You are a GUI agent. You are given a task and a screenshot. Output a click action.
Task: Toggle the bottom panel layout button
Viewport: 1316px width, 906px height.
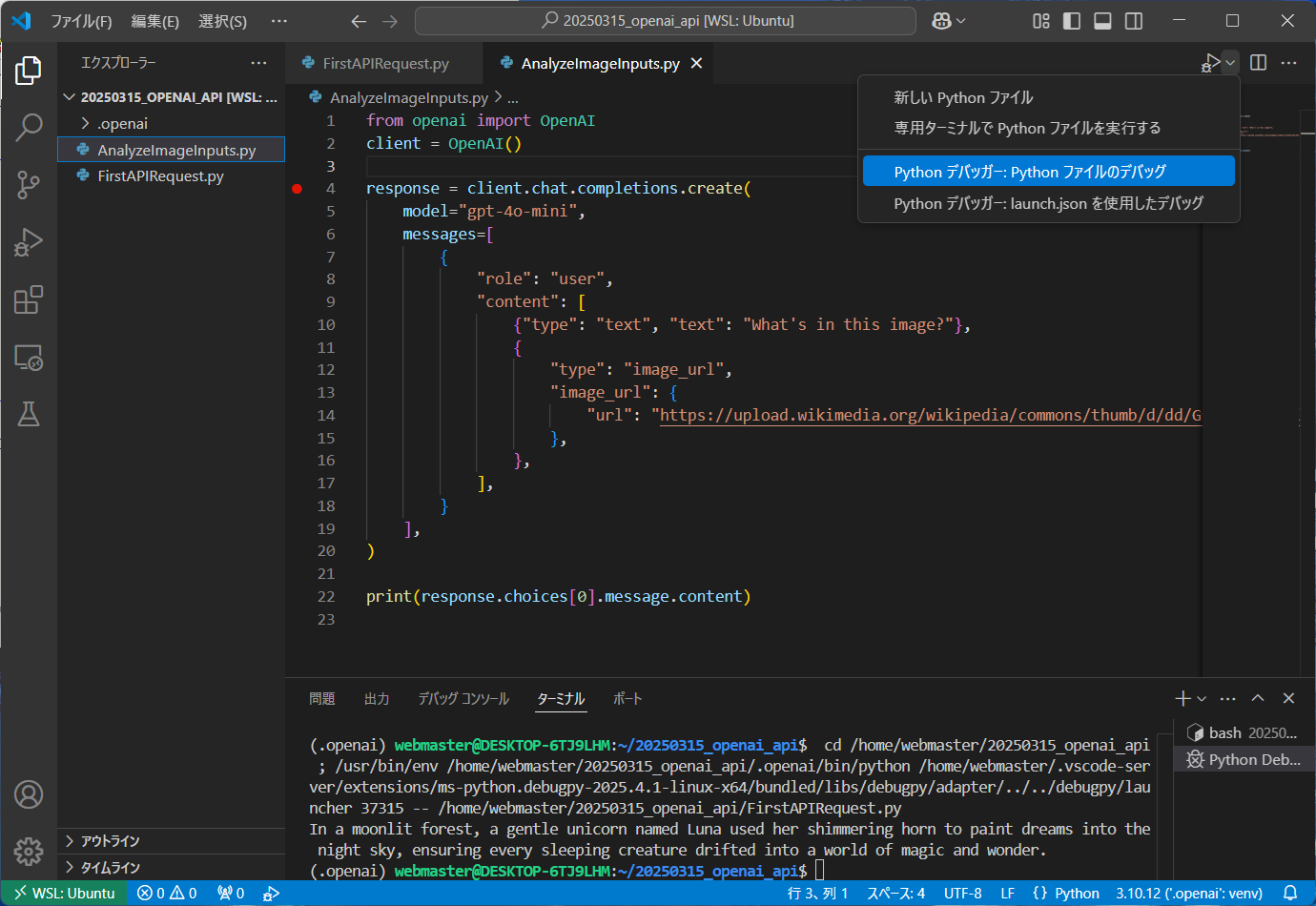[1102, 21]
